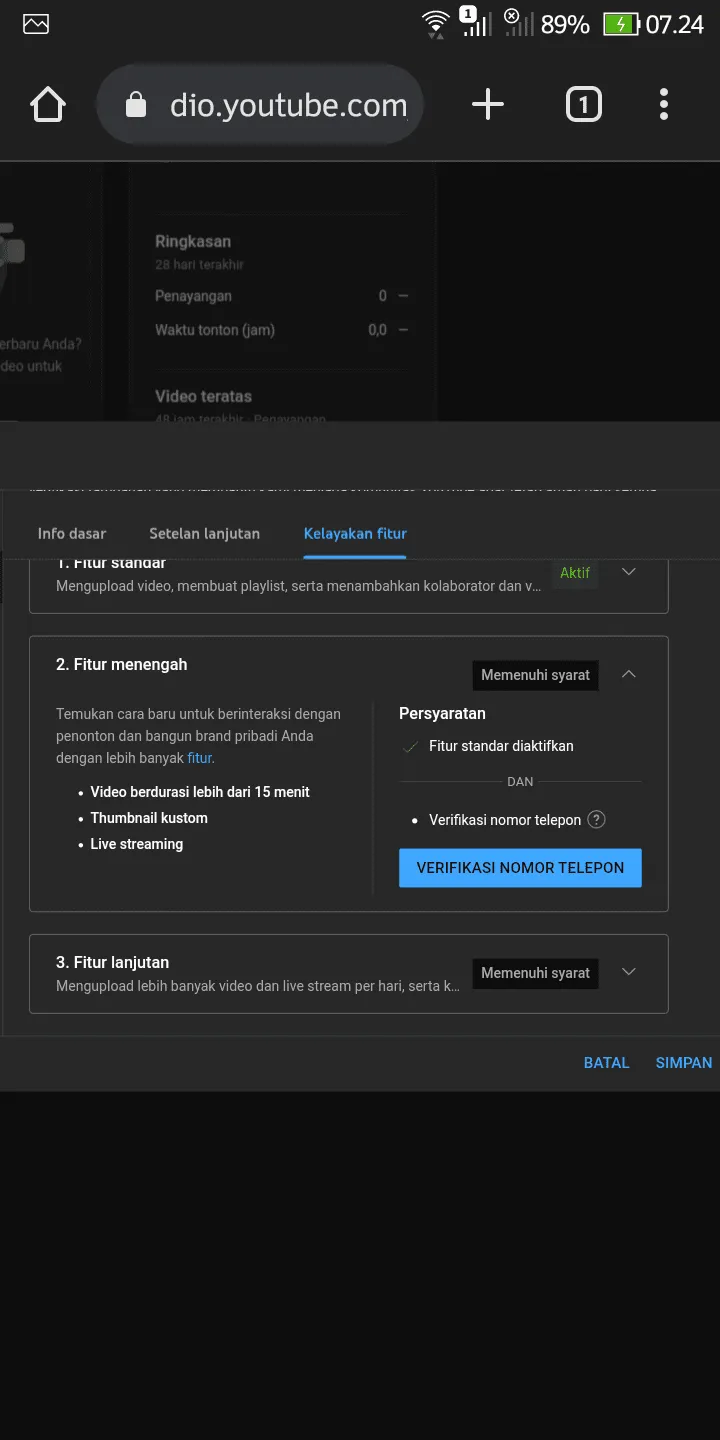Click Ringkasan heading in background dashboard
This screenshot has width=720, height=1440.
(x=193, y=241)
